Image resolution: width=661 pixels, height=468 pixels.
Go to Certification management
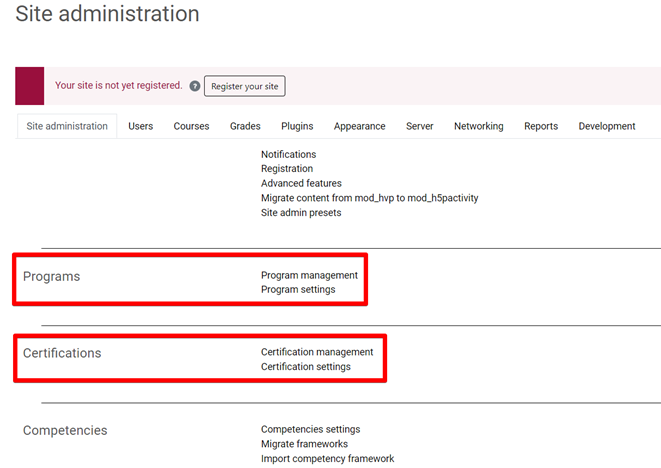pyautogui.click(x=317, y=352)
